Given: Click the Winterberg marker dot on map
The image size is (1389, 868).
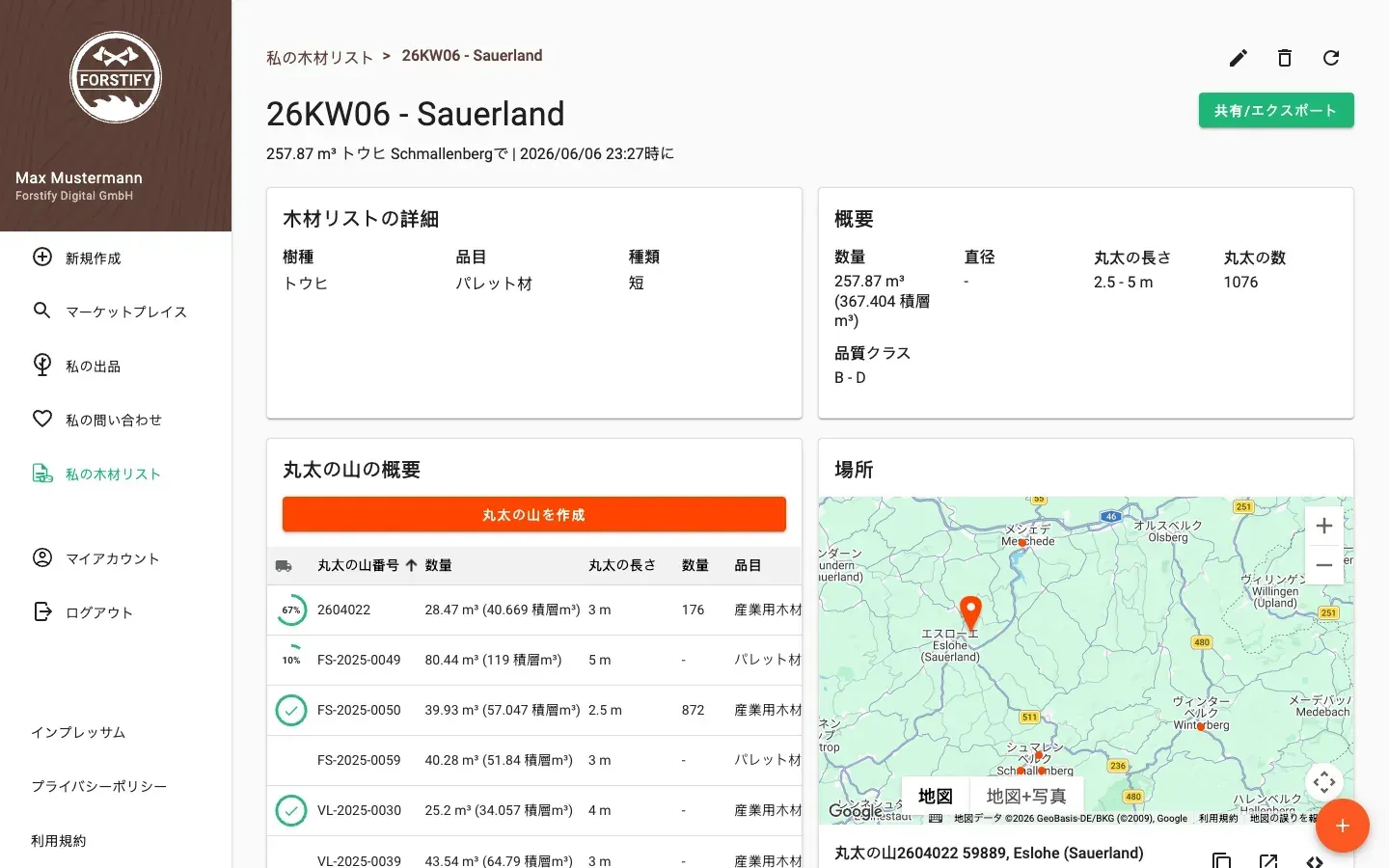Looking at the screenshot, I should tap(1201, 727).
